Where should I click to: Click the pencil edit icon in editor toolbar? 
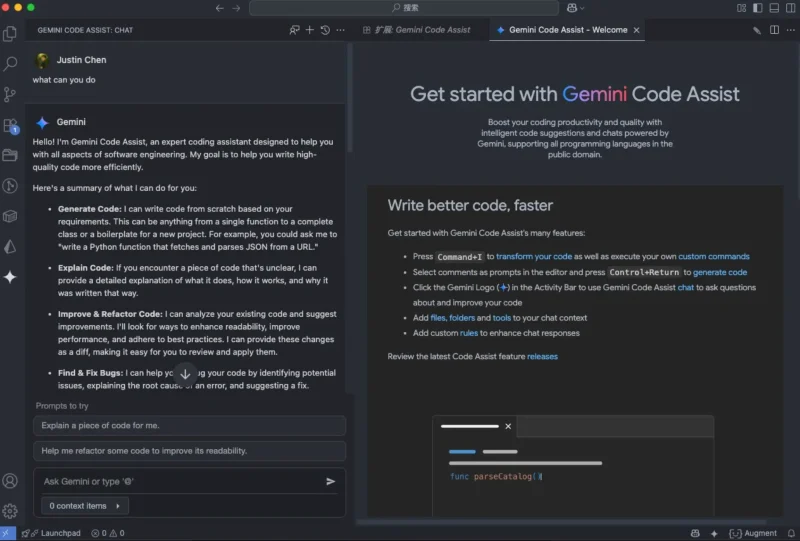(x=757, y=31)
